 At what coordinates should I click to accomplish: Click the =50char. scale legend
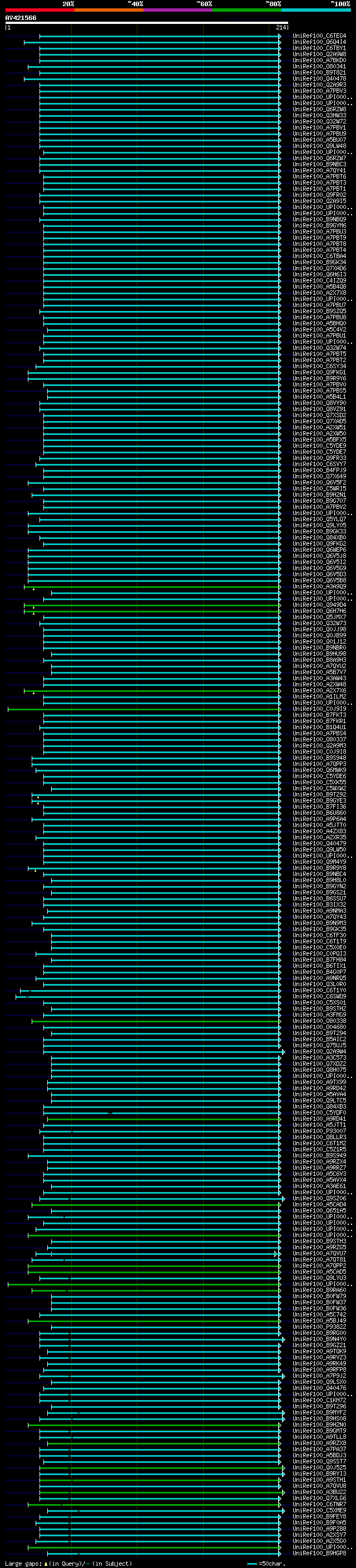point(266,1564)
